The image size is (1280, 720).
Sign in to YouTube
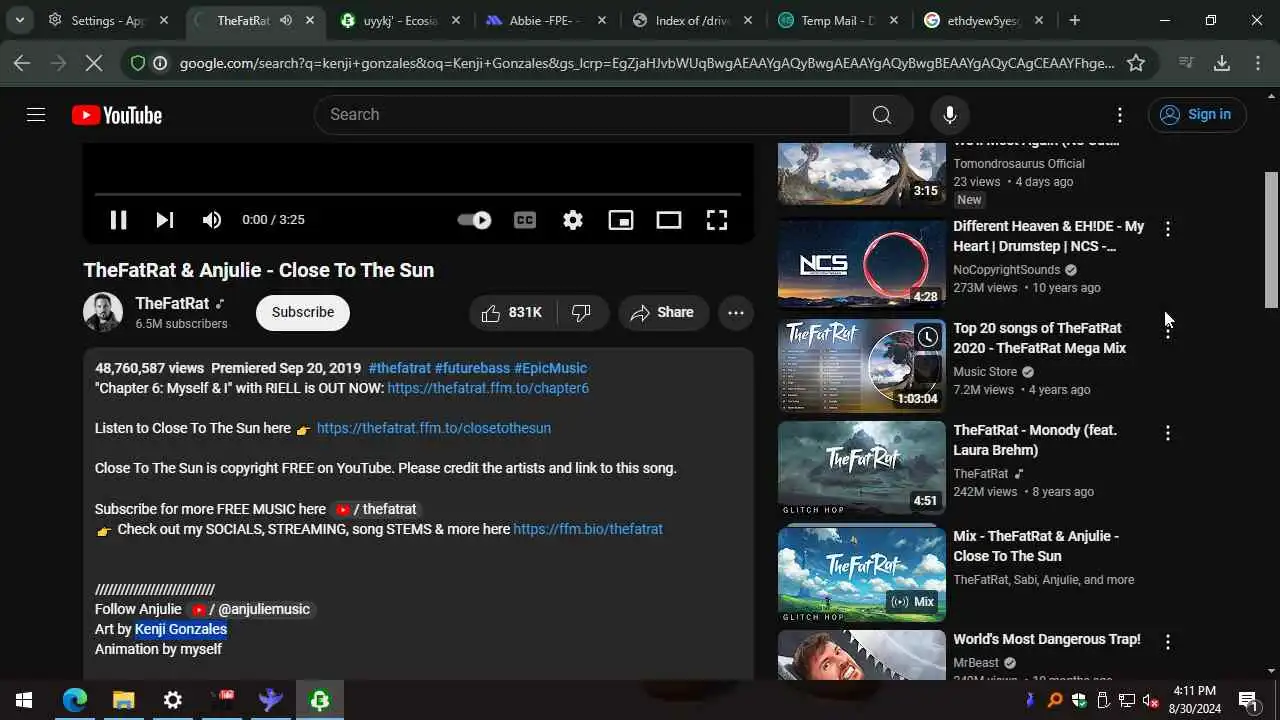coord(1197,115)
